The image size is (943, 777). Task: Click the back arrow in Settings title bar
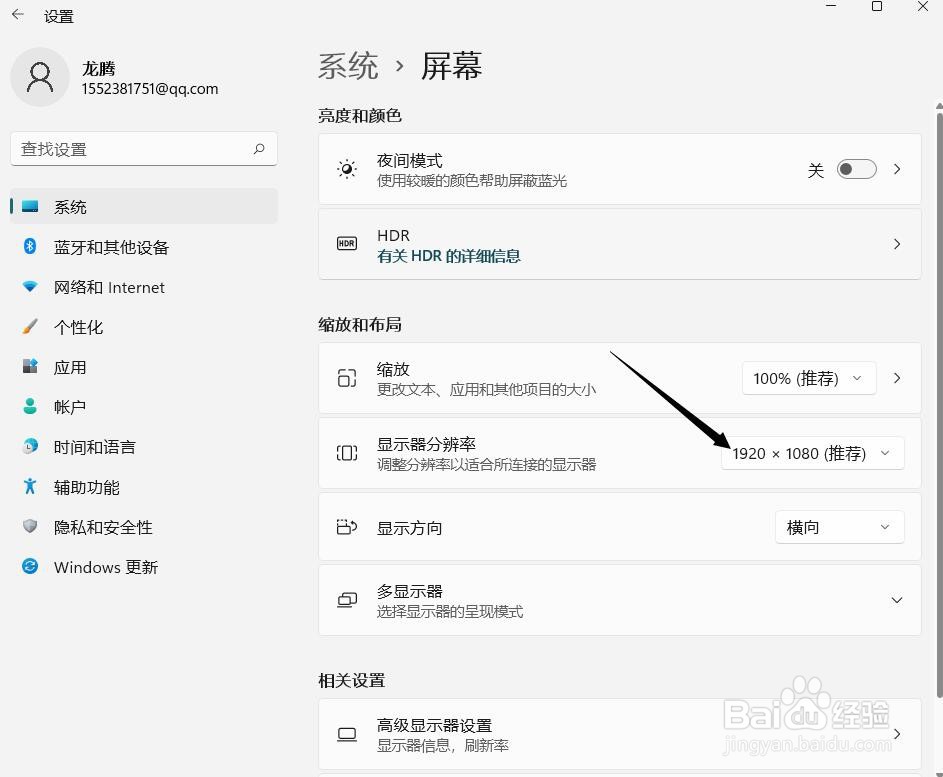pos(17,14)
